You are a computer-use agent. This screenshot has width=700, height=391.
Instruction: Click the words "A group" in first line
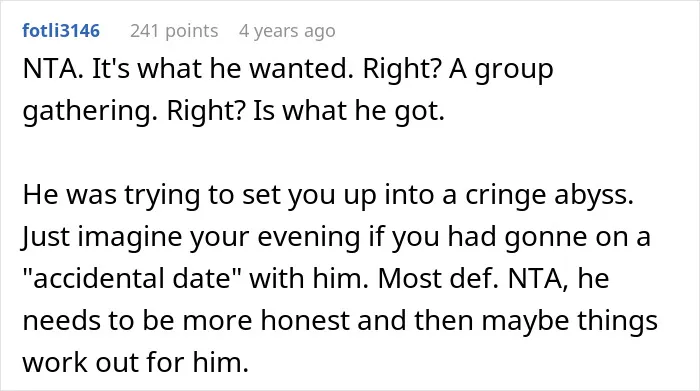[501, 70]
